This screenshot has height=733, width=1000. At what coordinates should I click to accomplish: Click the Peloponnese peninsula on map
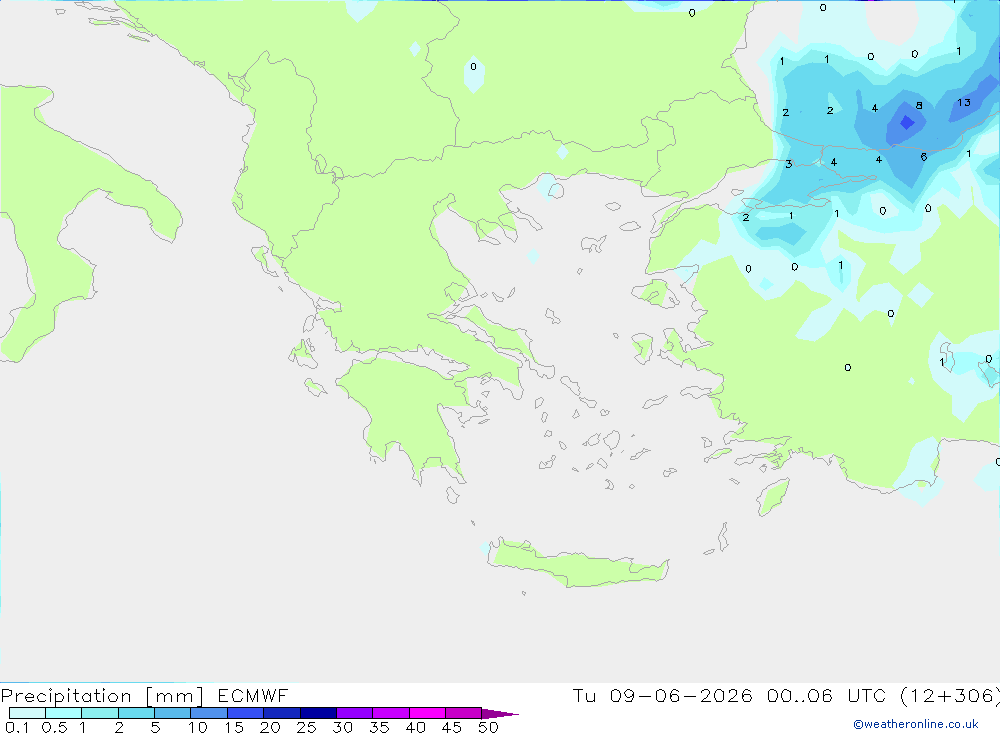[x=406, y=416]
